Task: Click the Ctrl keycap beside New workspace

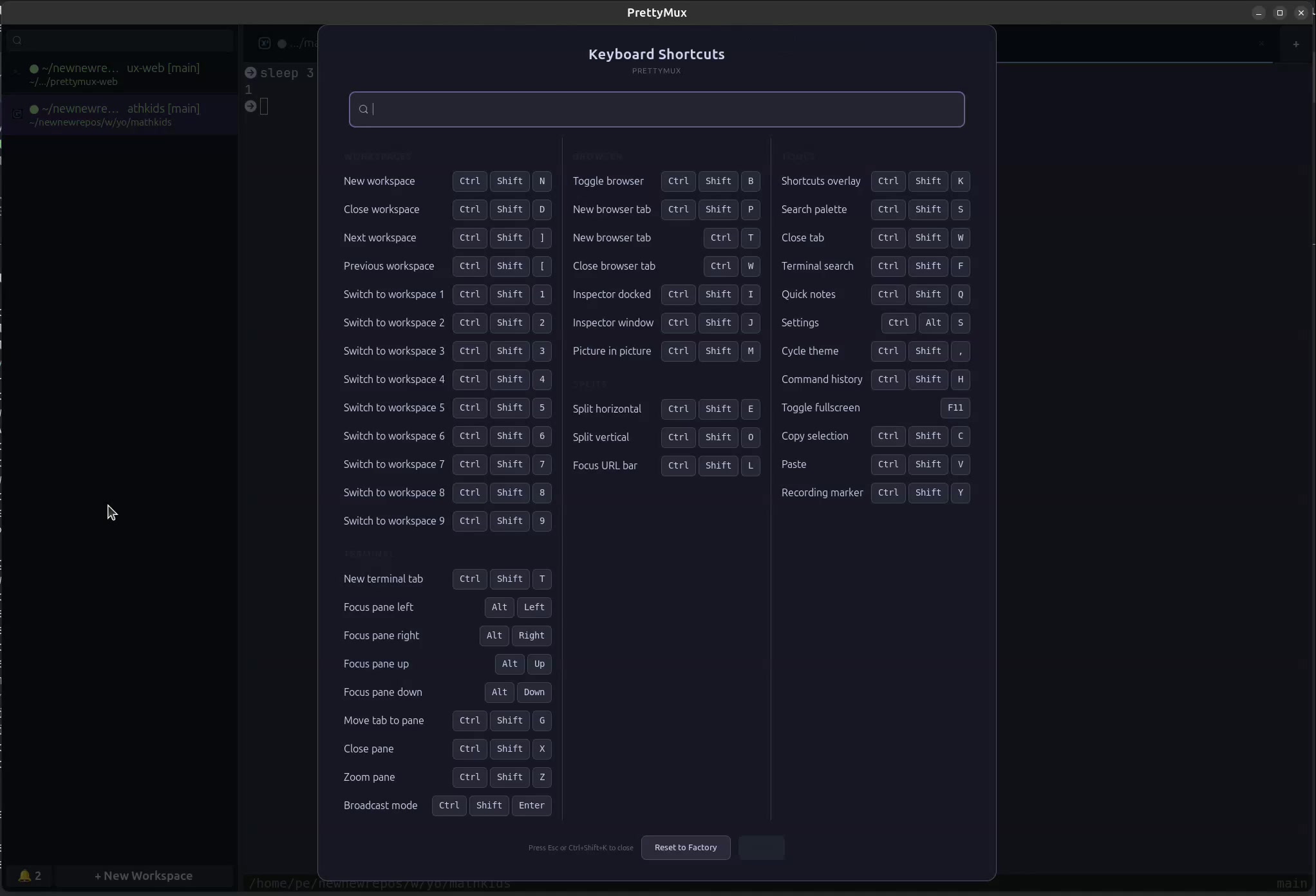Action: click(x=469, y=181)
